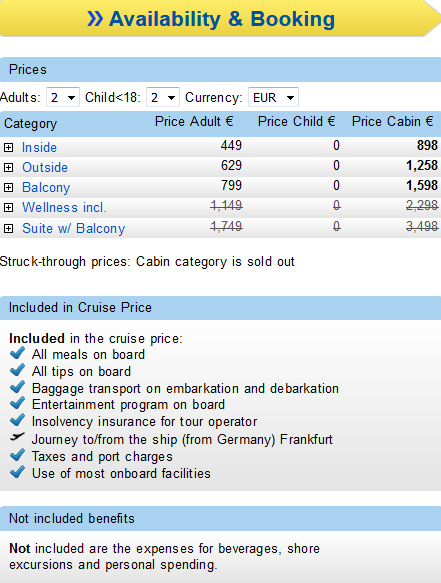The height and width of the screenshot is (583, 441).
Task: Click the Price Child € column header
Action: click(297, 122)
